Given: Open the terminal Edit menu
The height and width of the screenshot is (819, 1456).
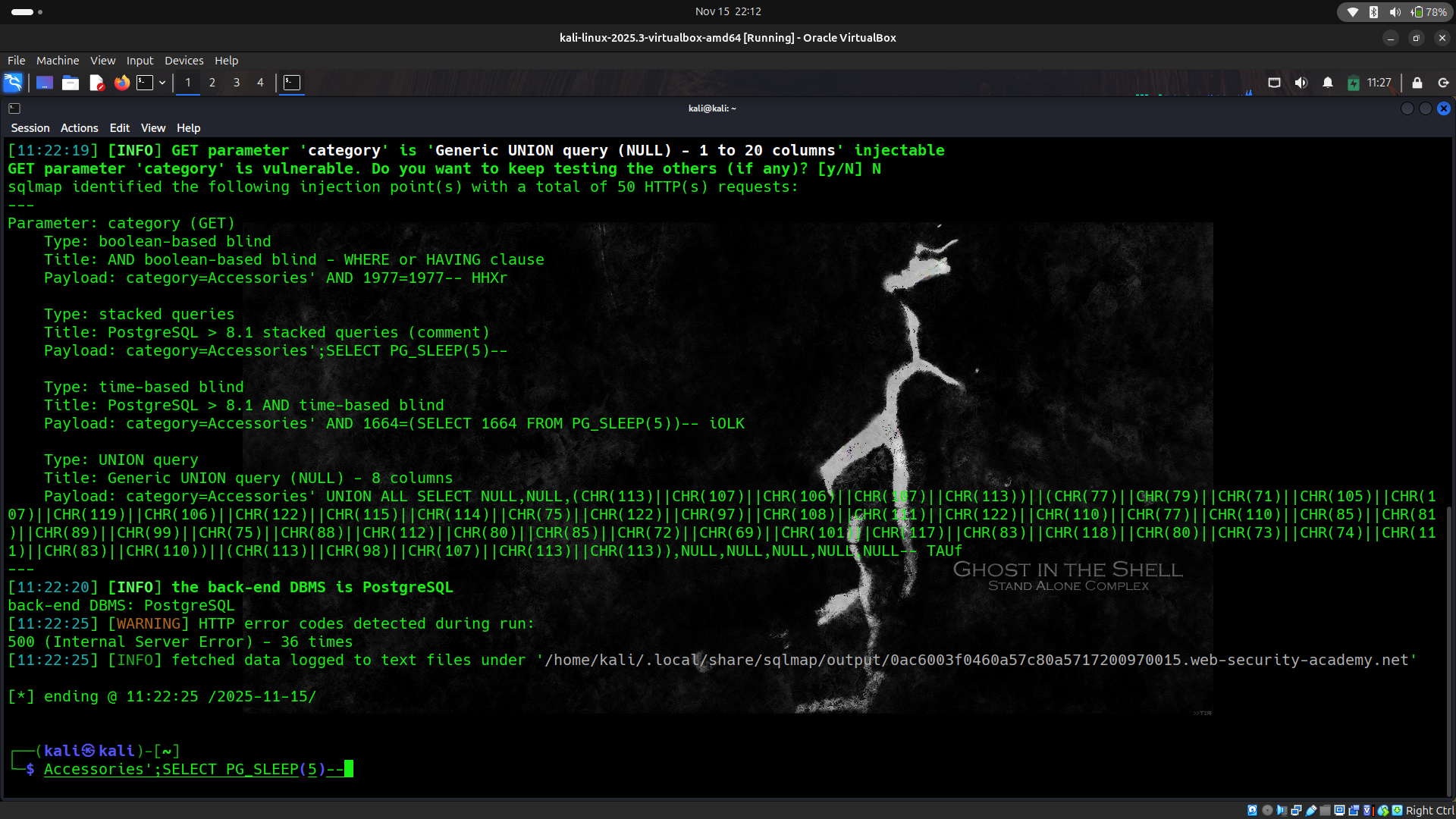Looking at the screenshot, I should click(x=119, y=128).
